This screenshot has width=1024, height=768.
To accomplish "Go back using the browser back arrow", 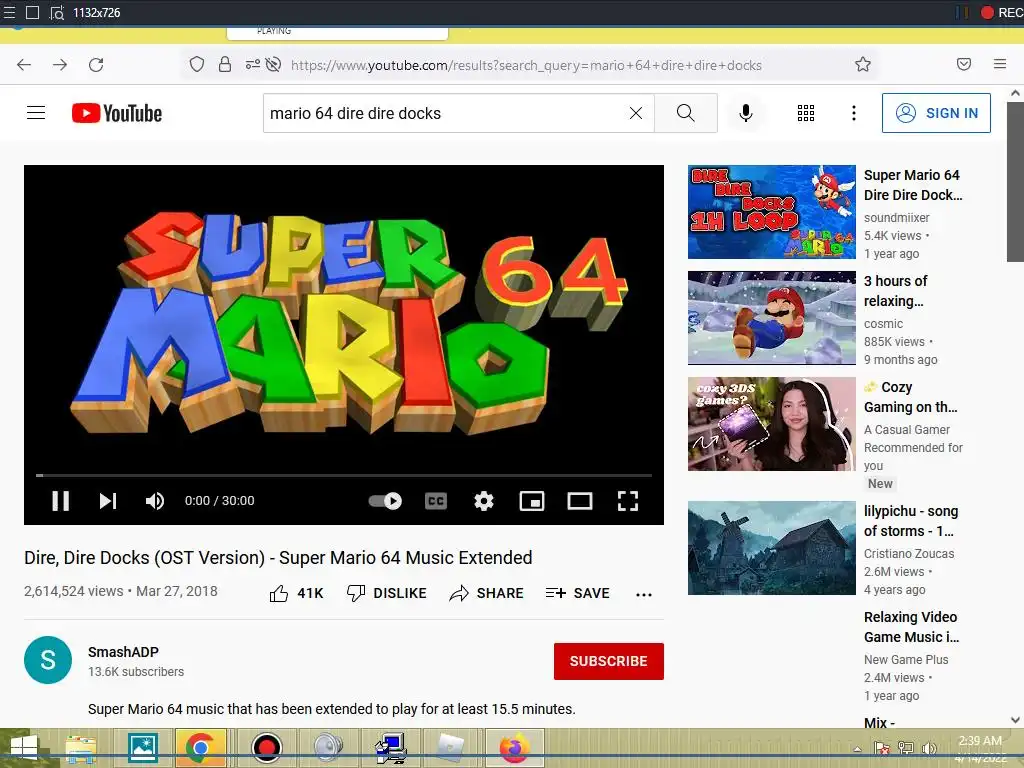I will click(24, 65).
